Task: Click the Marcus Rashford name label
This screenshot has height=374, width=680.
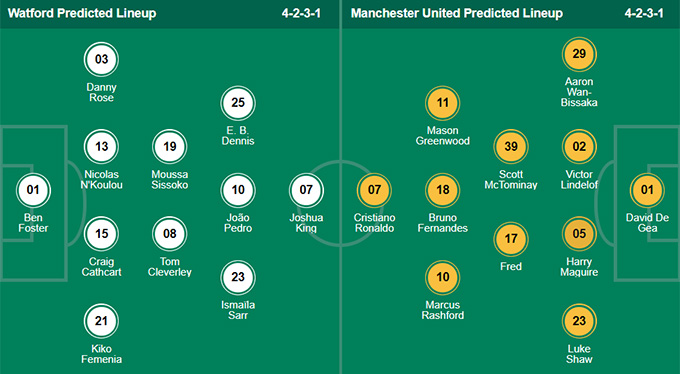Action: pyautogui.click(x=442, y=310)
